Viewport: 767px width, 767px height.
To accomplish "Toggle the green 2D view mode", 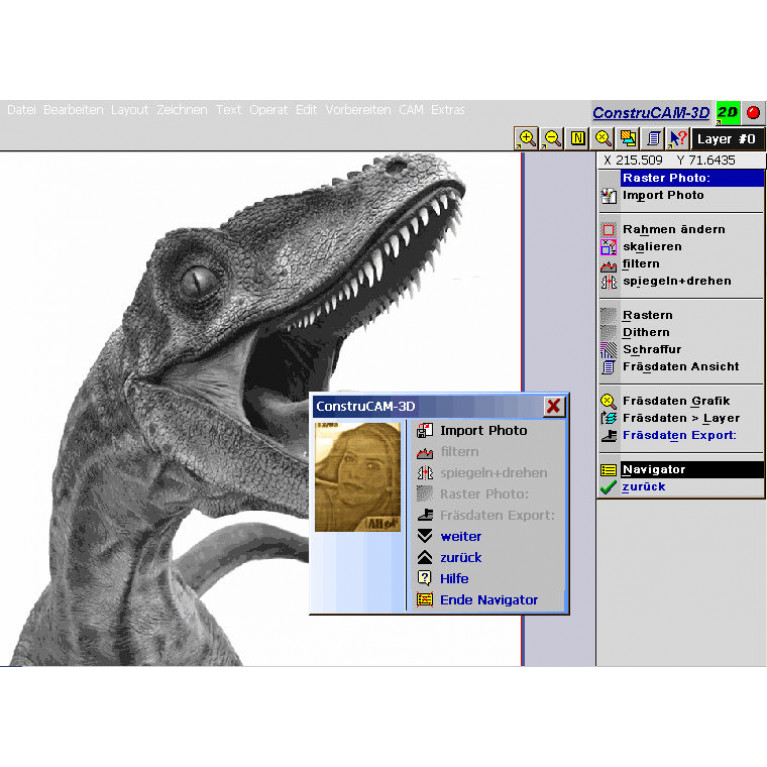I will [728, 112].
